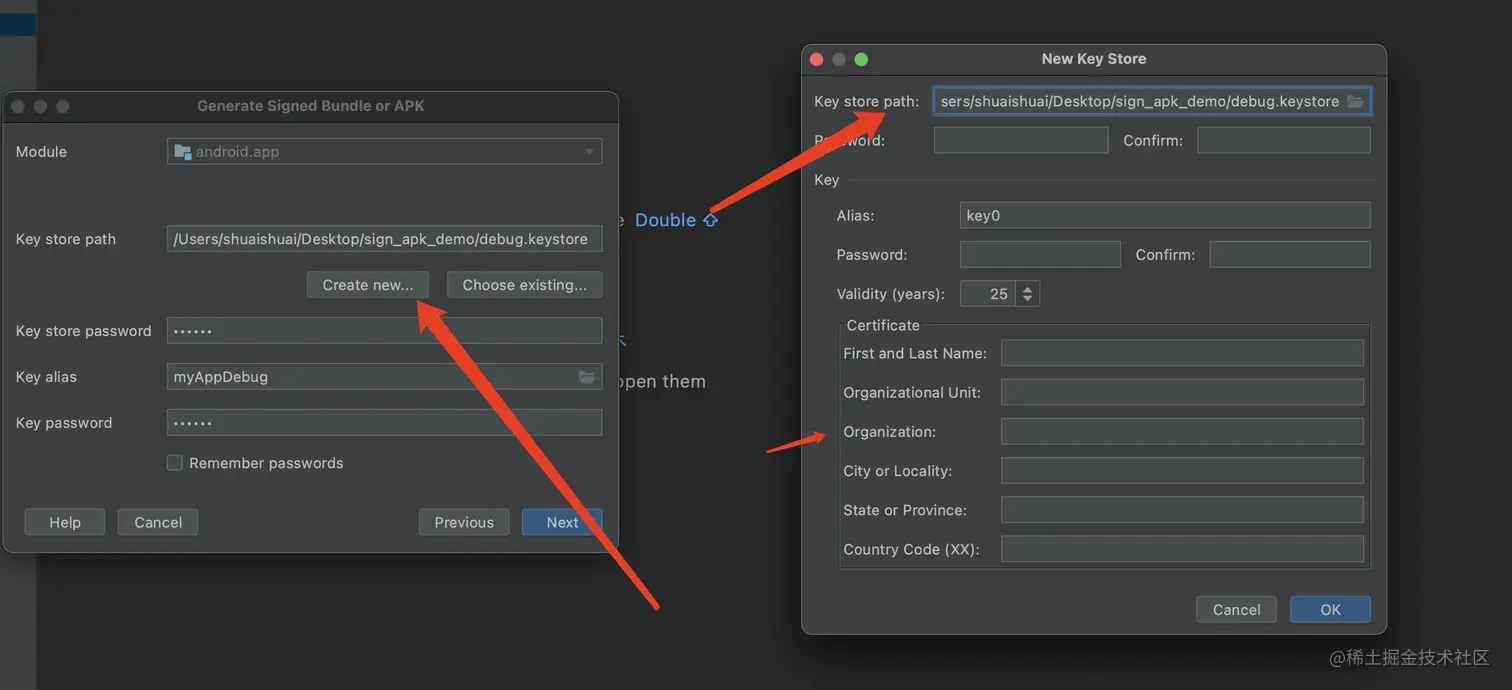
Task: Click the Country Code (XX) field
Action: tap(1182, 549)
